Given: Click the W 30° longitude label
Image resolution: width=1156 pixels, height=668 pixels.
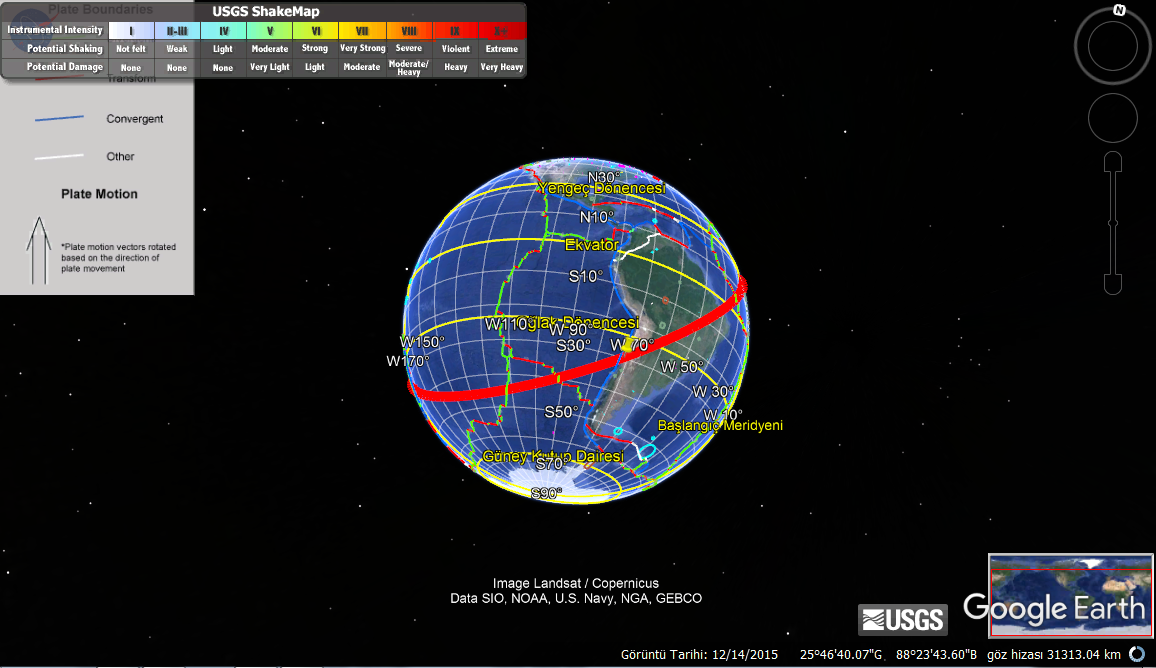Looking at the screenshot, I should pyautogui.click(x=713, y=392).
